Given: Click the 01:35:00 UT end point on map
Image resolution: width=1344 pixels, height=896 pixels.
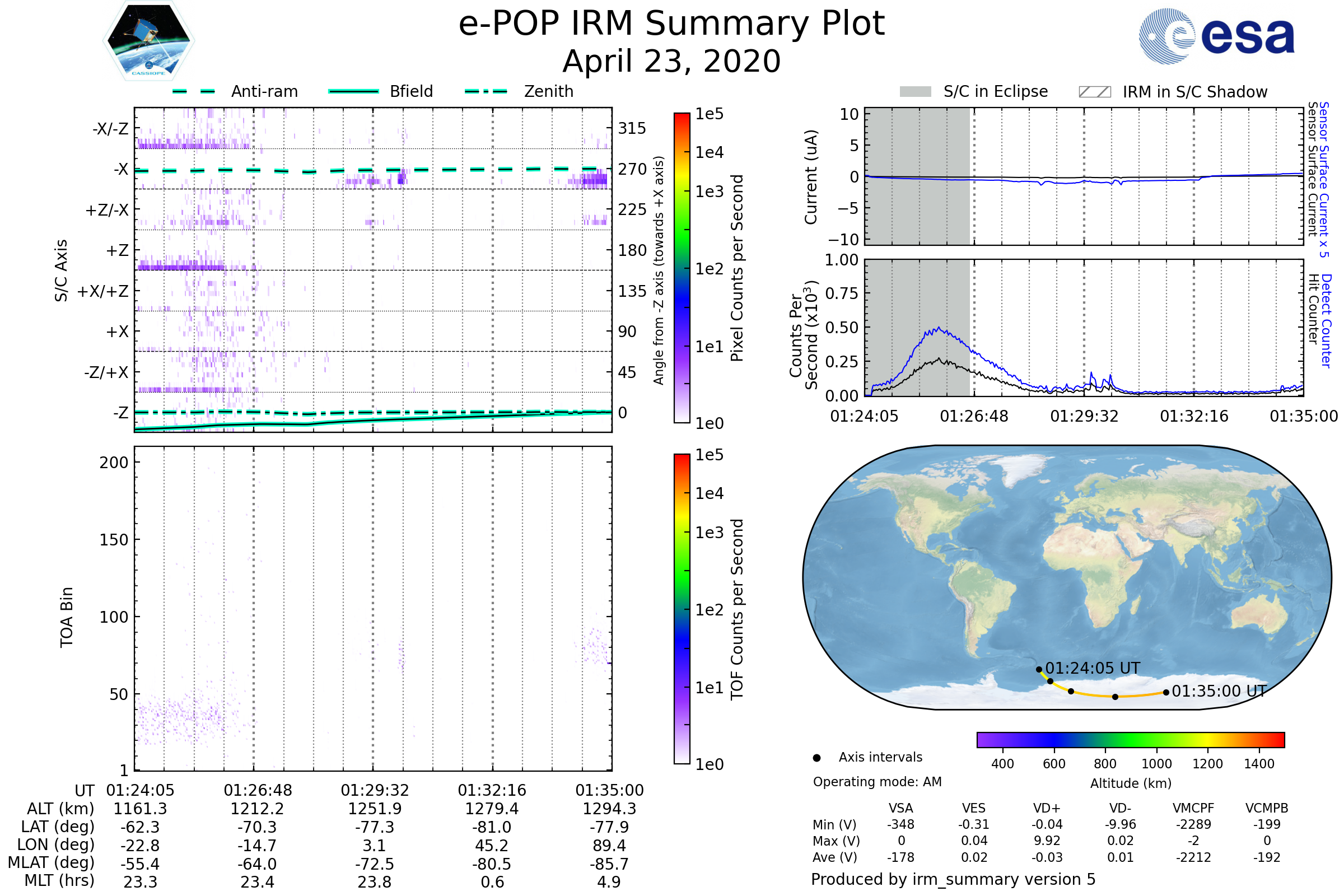Looking at the screenshot, I should [x=1166, y=693].
